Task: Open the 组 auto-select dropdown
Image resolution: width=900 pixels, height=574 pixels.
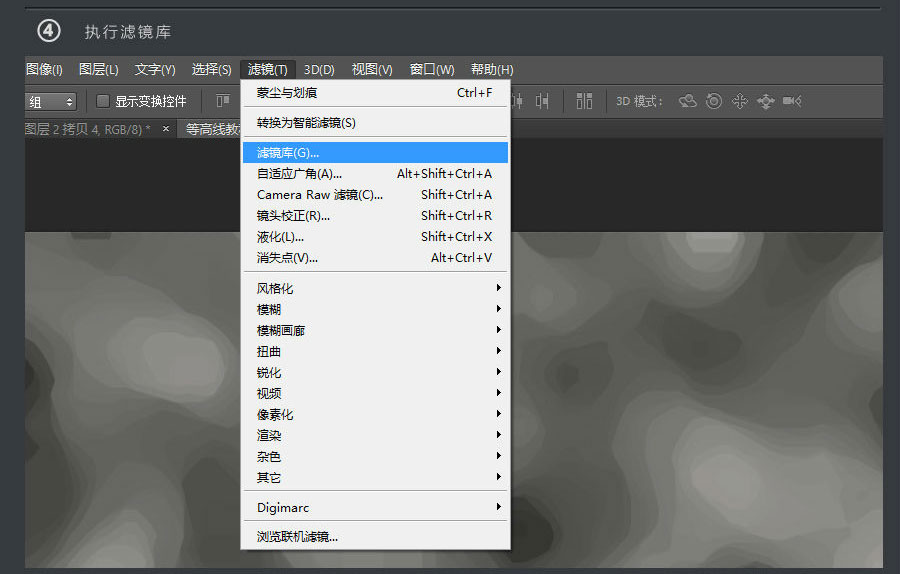Action: coord(51,102)
